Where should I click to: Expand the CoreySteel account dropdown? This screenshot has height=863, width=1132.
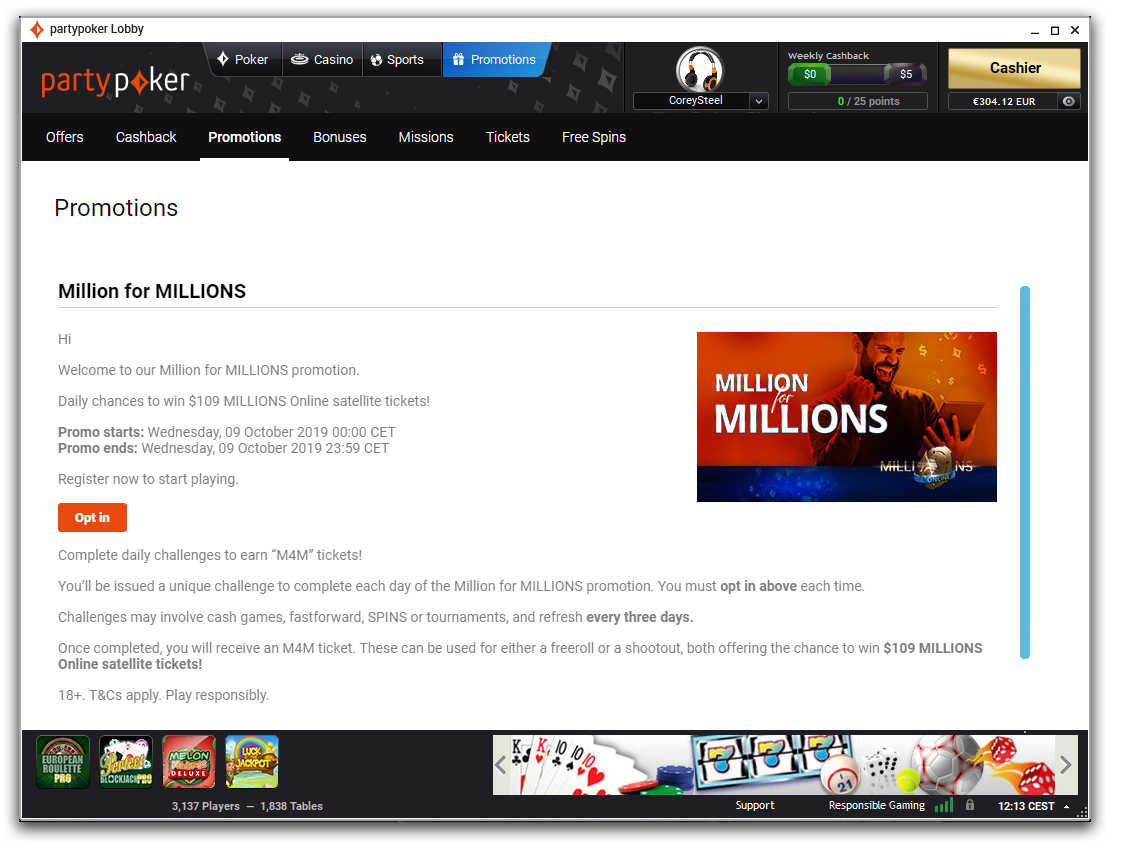[758, 101]
